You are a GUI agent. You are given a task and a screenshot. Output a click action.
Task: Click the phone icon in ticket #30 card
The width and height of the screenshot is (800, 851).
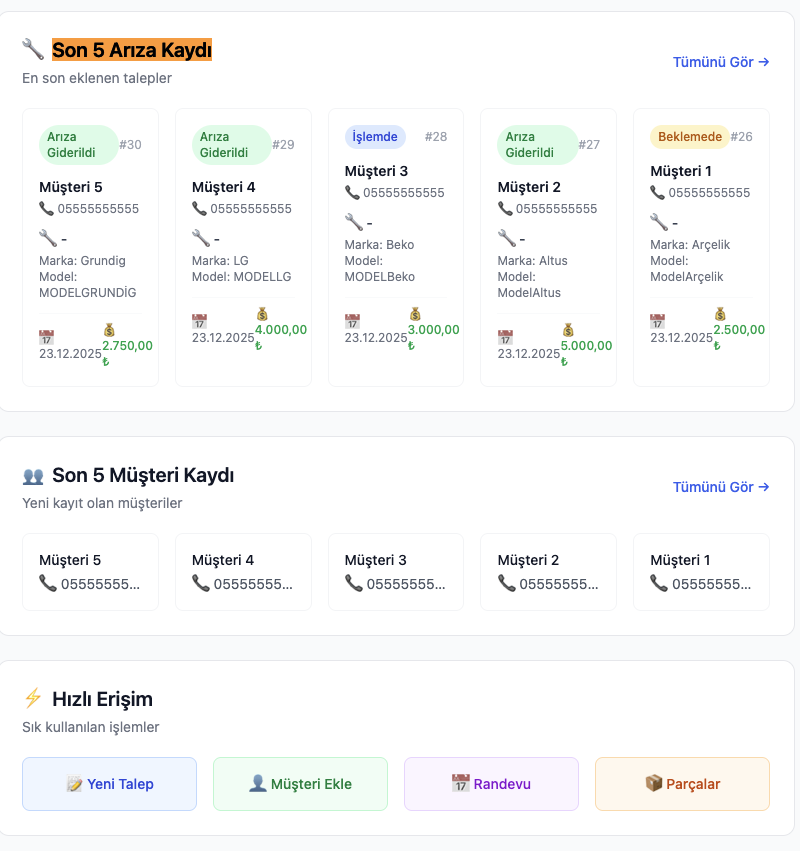(x=47, y=208)
